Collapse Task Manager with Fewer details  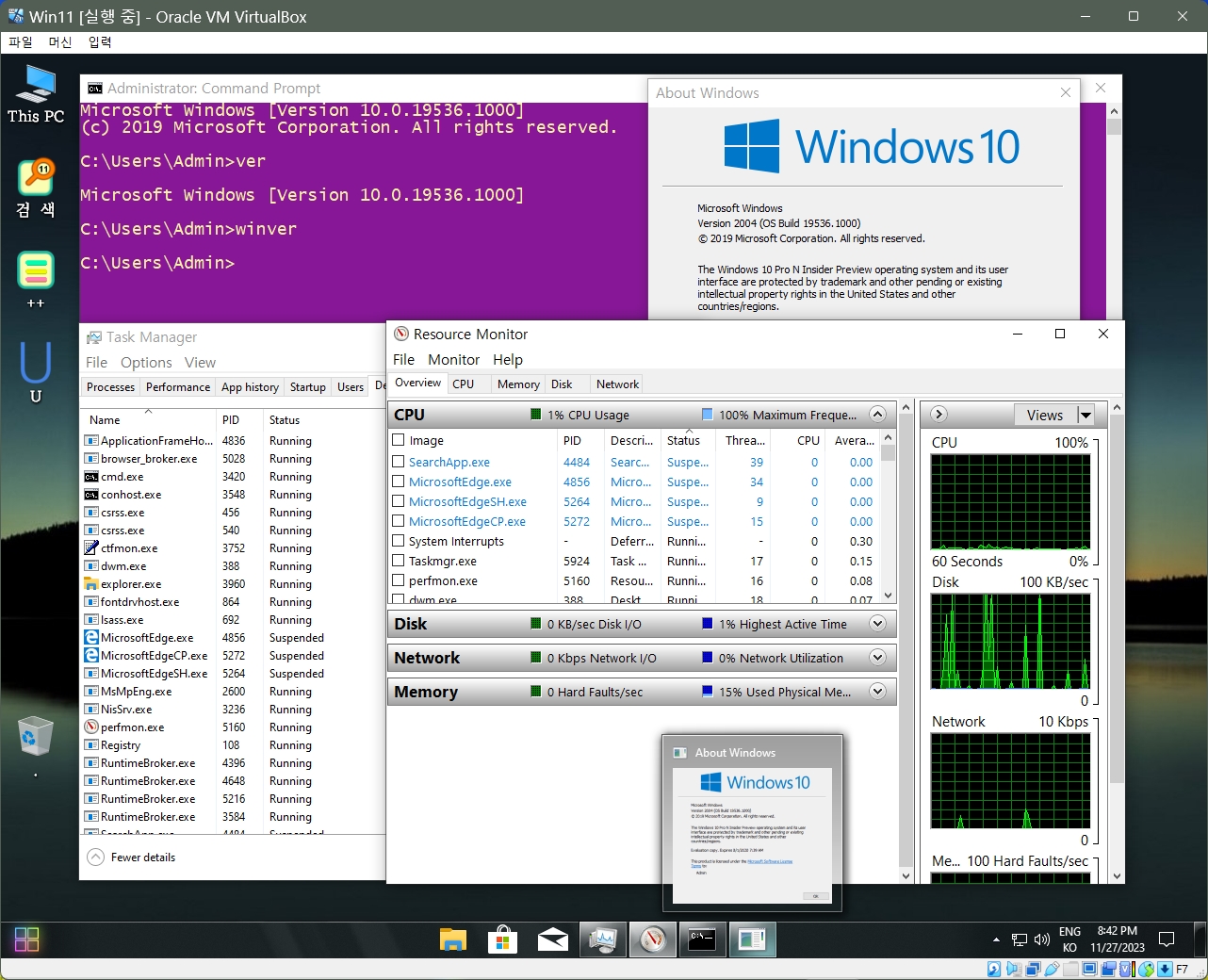coord(133,857)
